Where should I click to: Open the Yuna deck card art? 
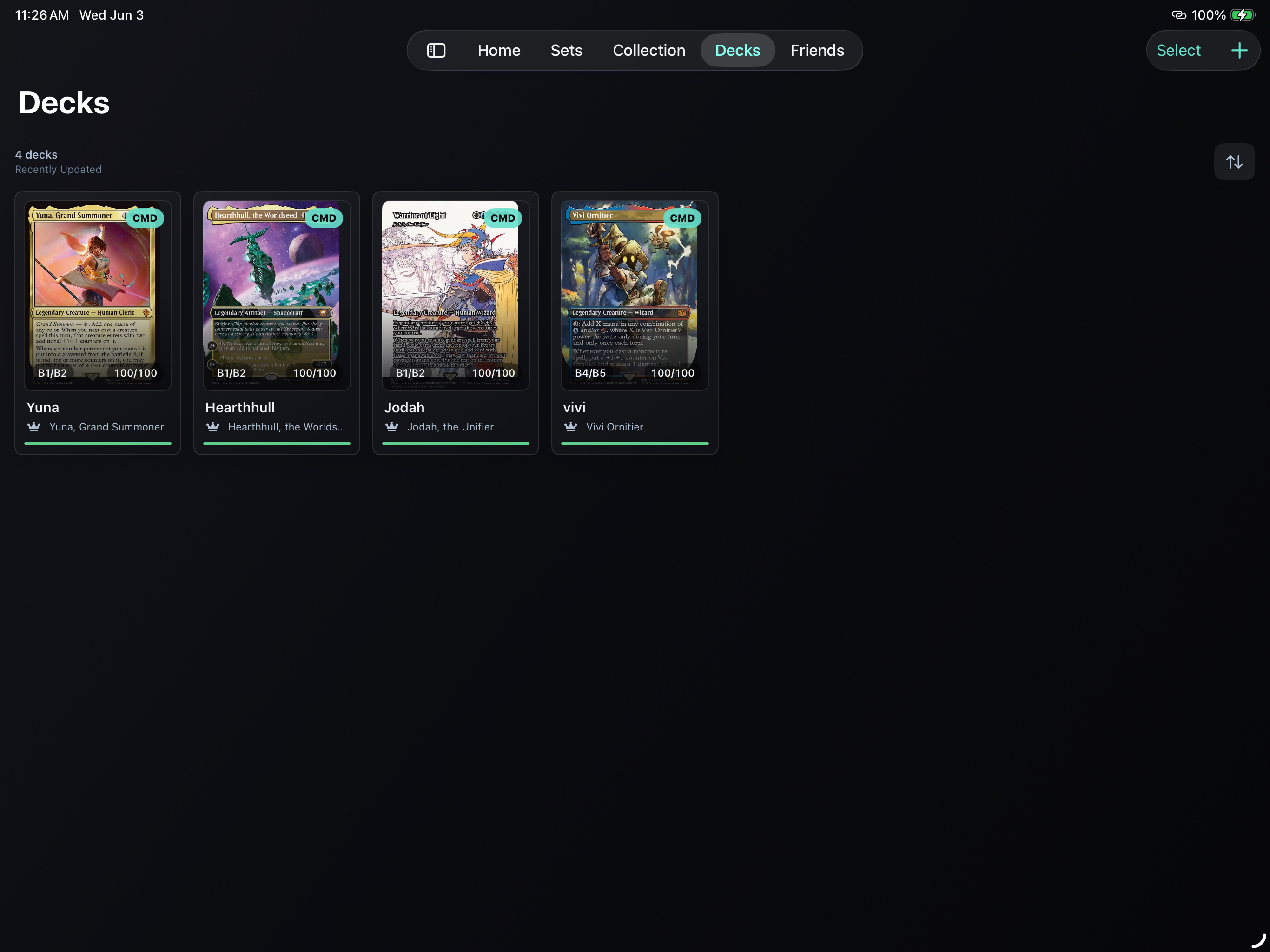tap(98, 295)
